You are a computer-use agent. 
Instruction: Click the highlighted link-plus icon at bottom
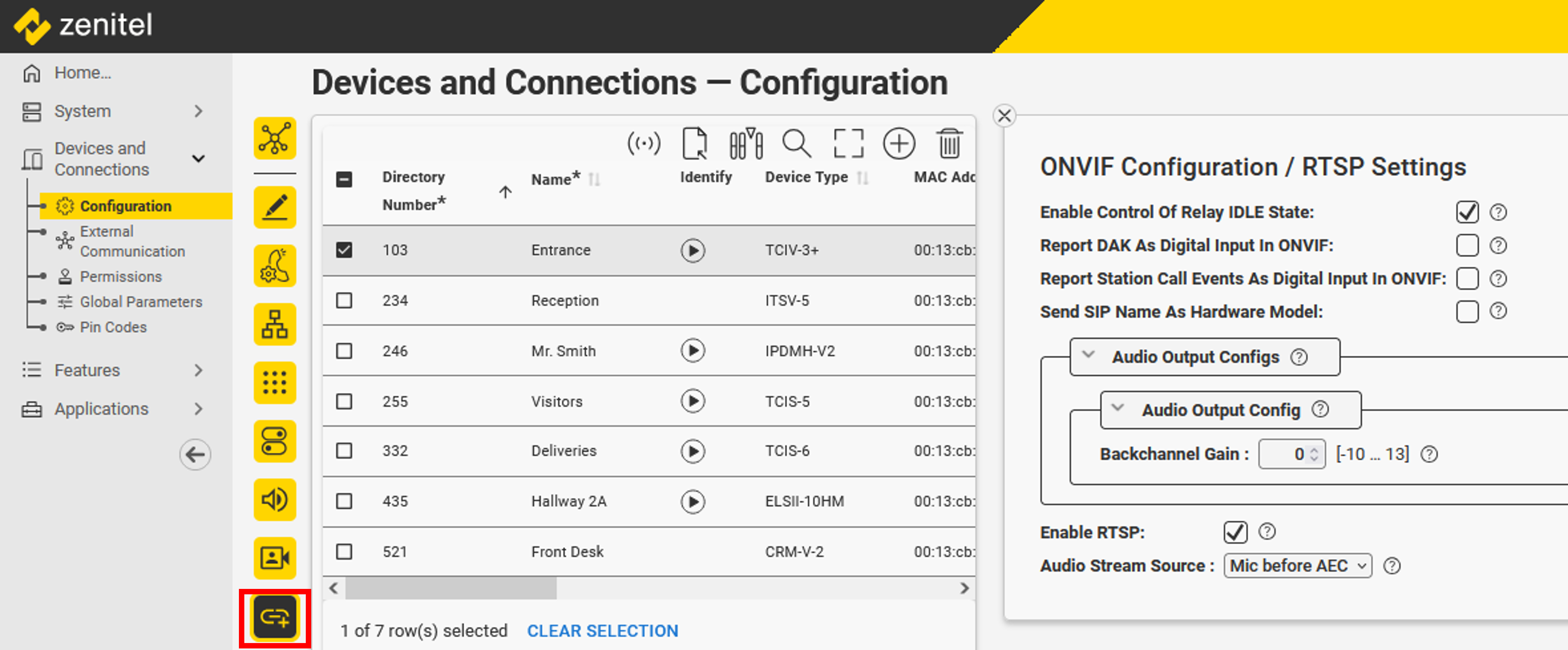coord(274,617)
